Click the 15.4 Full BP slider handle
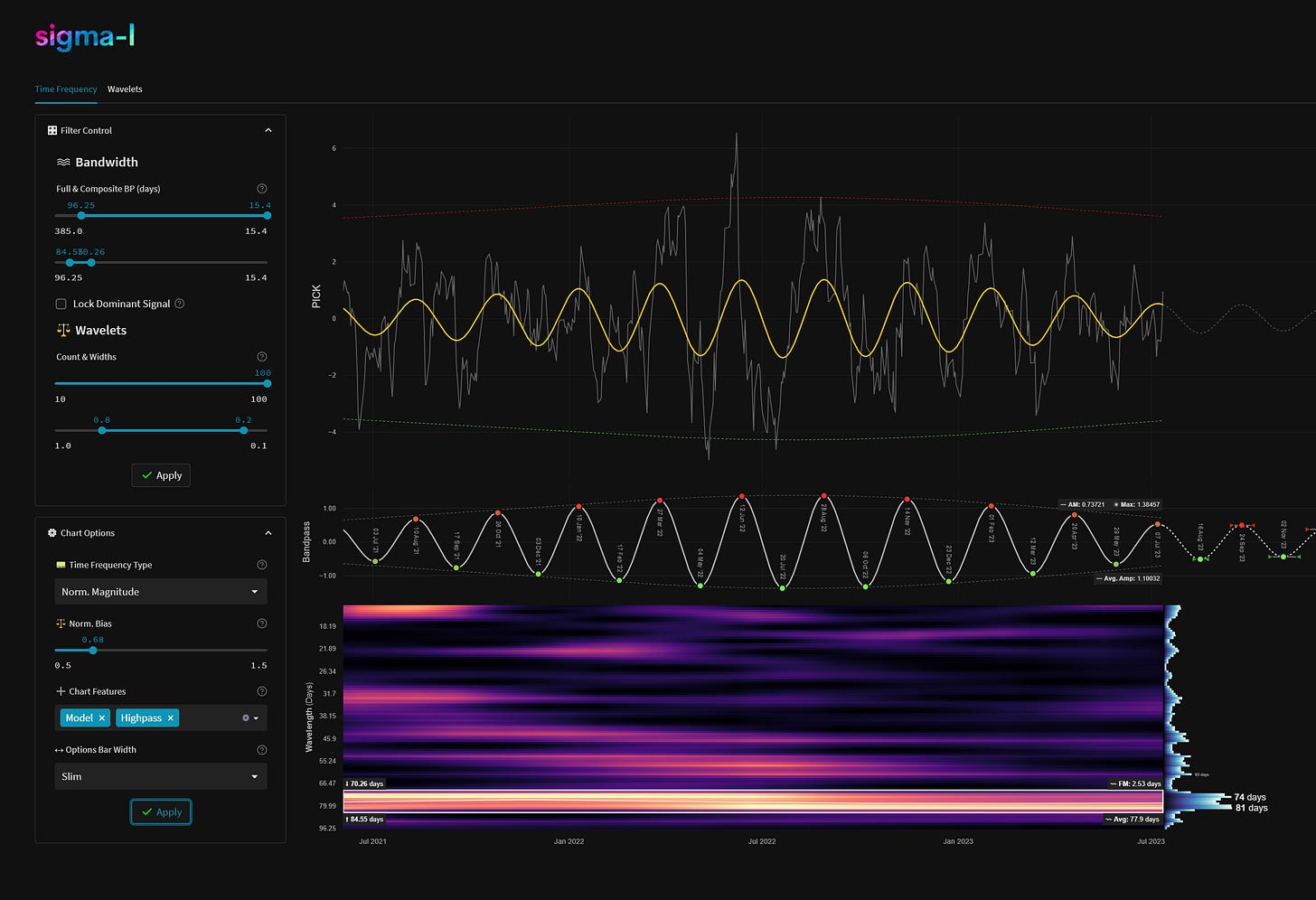This screenshot has height=900, width=1316. [267, 216]
